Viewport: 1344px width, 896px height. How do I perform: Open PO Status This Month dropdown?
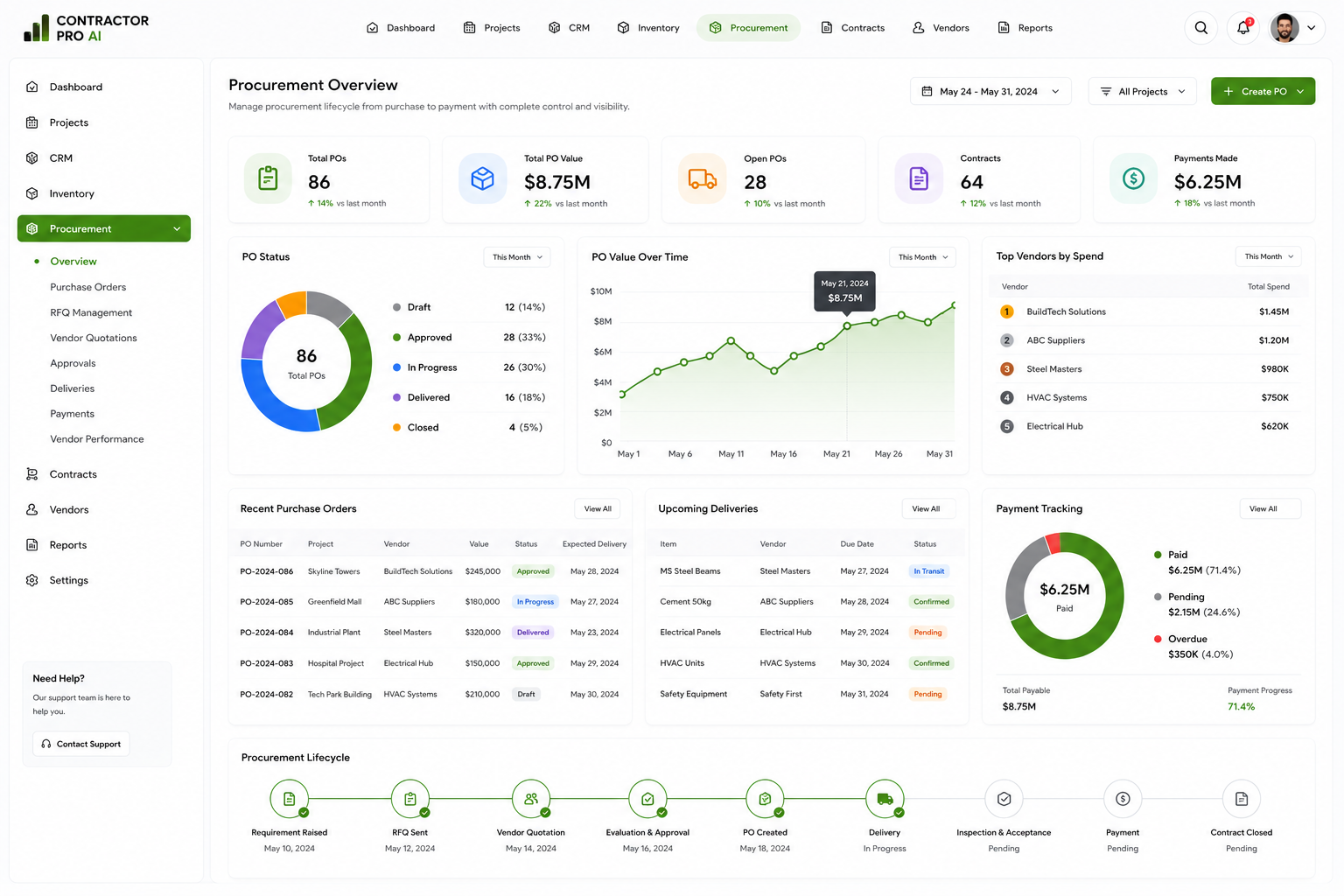(517, 257)
